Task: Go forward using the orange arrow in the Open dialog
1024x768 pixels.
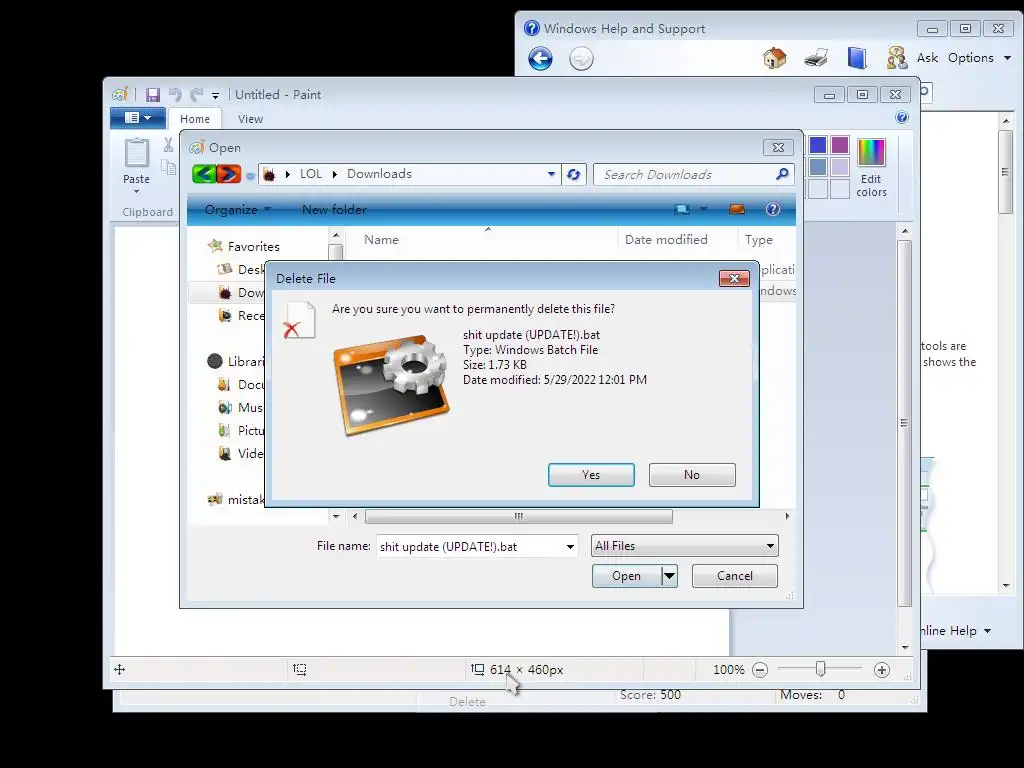Action: (x=229, y=174)
